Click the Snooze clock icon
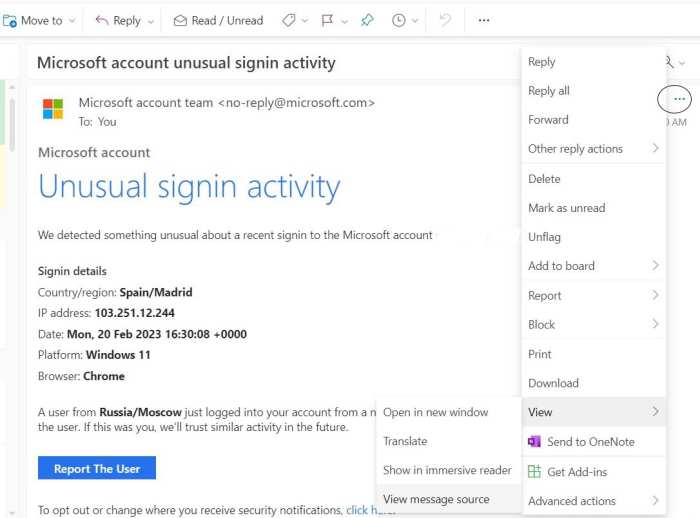Viewport: 700px width, 518px height. pyautogui.click(x=399, y=20)
